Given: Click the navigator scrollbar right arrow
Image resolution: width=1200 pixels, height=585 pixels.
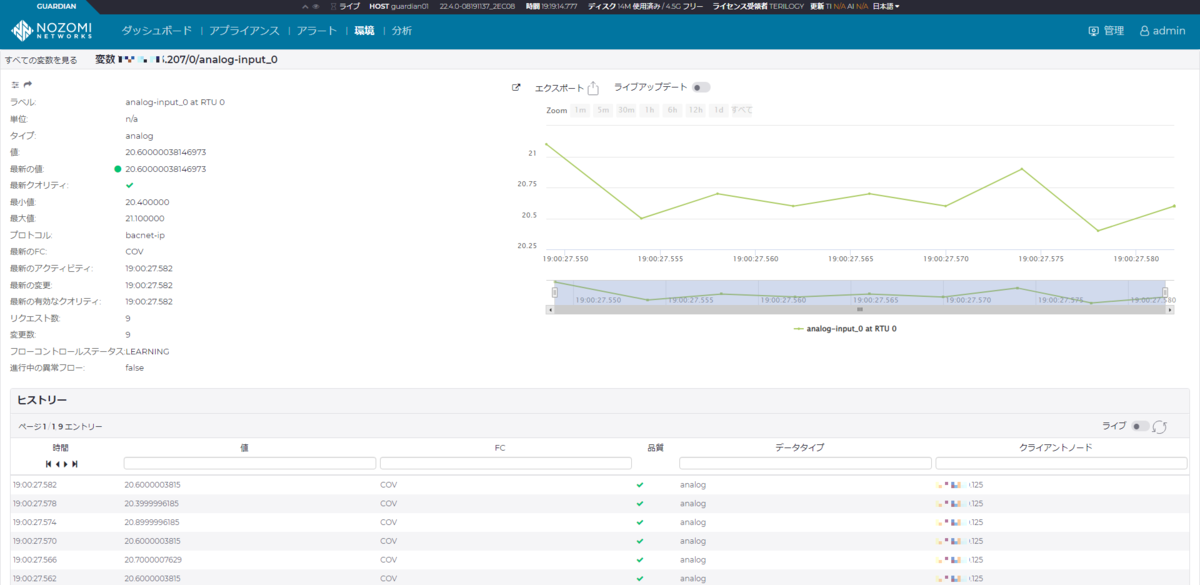Looking at the screenshot, I should pyautogui.click(x=1170, y=310).
